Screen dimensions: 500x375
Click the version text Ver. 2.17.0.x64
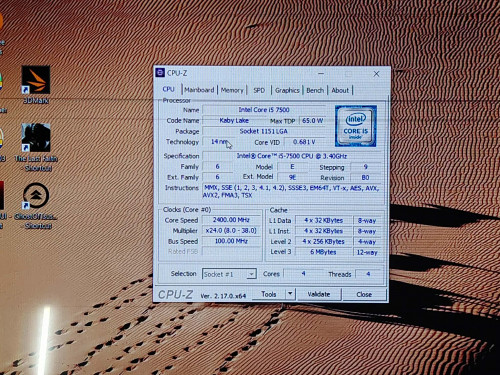click(x=223, y=296)
